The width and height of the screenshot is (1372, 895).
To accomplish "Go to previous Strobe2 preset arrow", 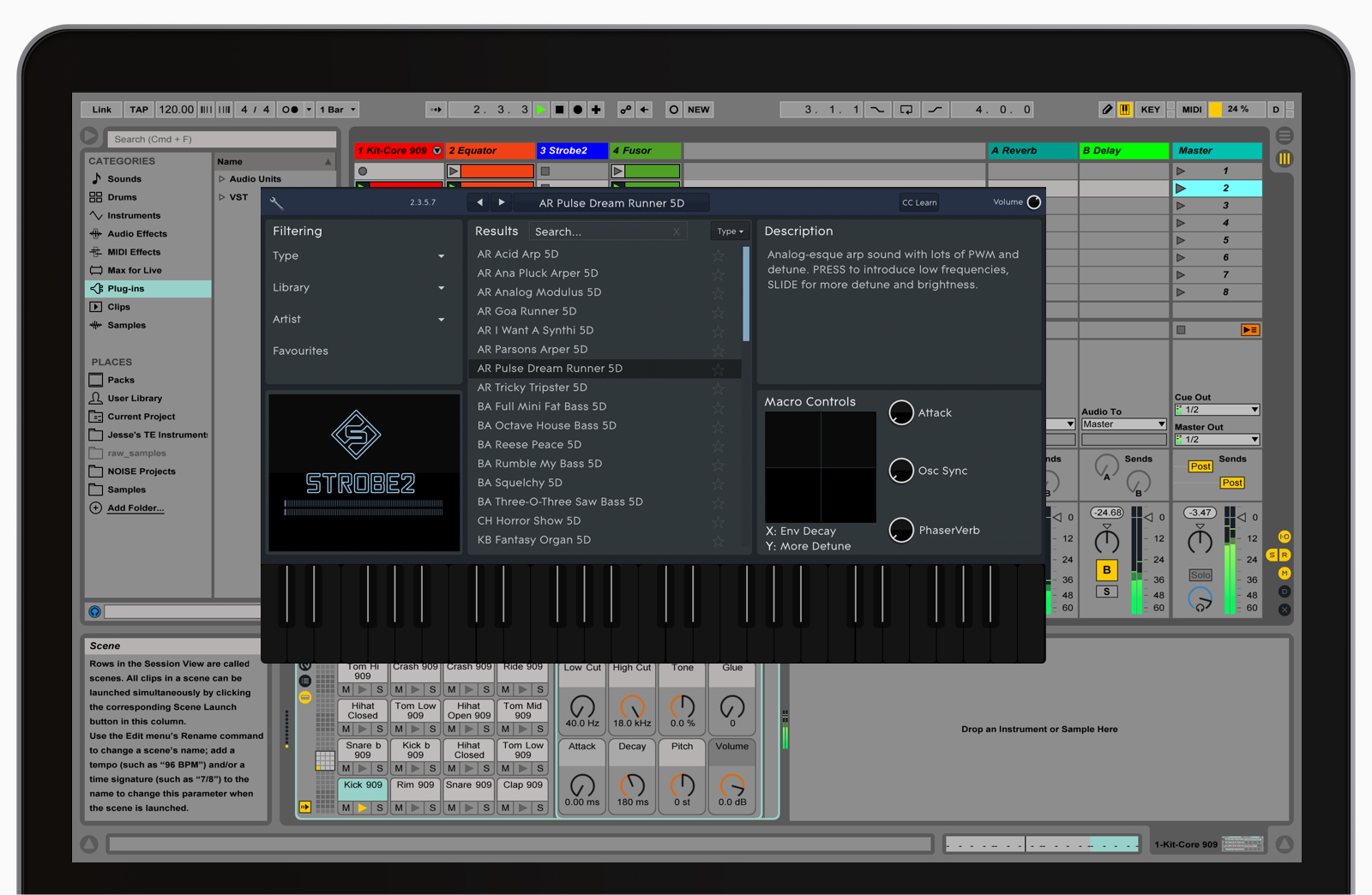I will click(479, 202).
